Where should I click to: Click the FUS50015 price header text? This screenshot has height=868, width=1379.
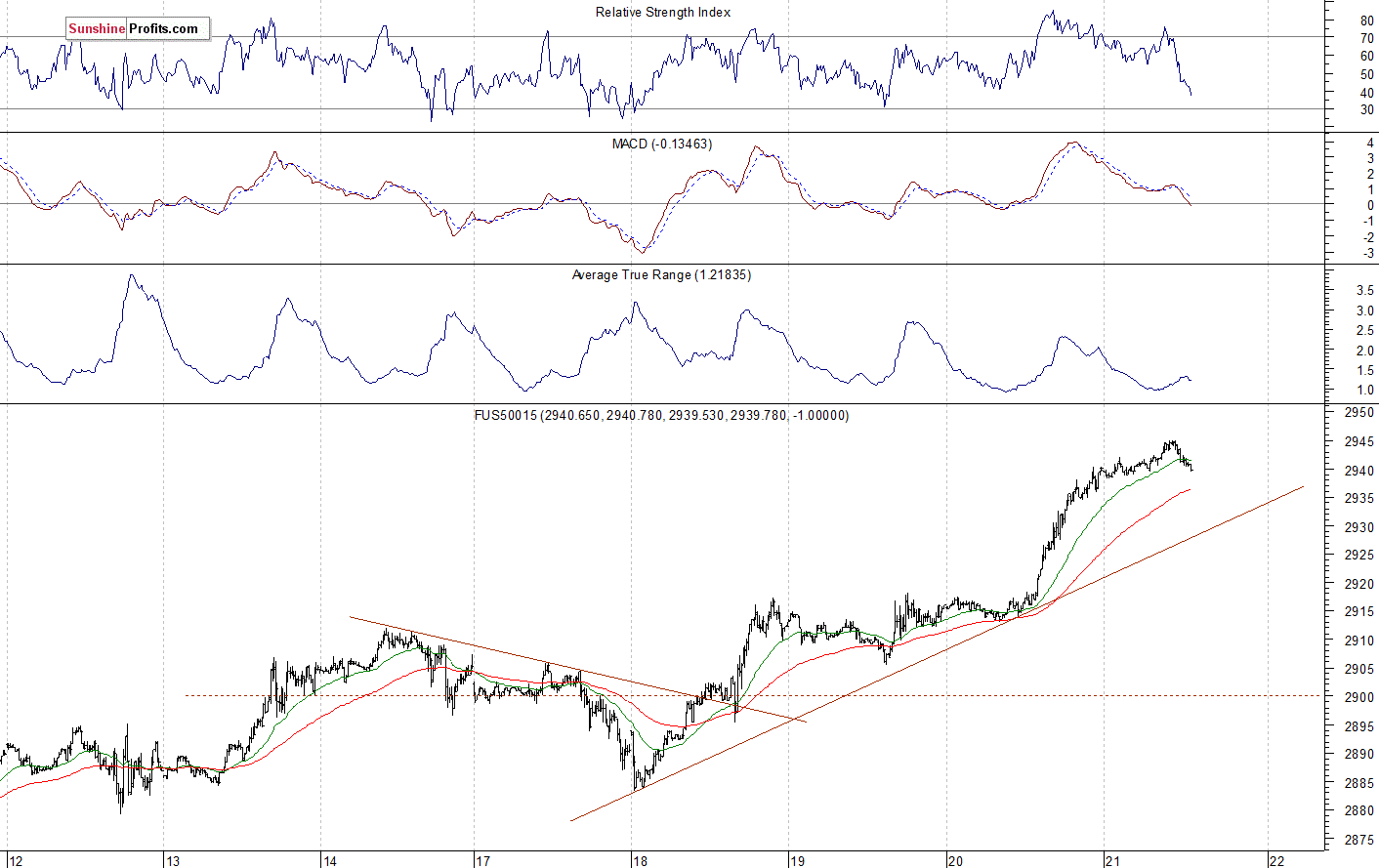tap(661, 415)
